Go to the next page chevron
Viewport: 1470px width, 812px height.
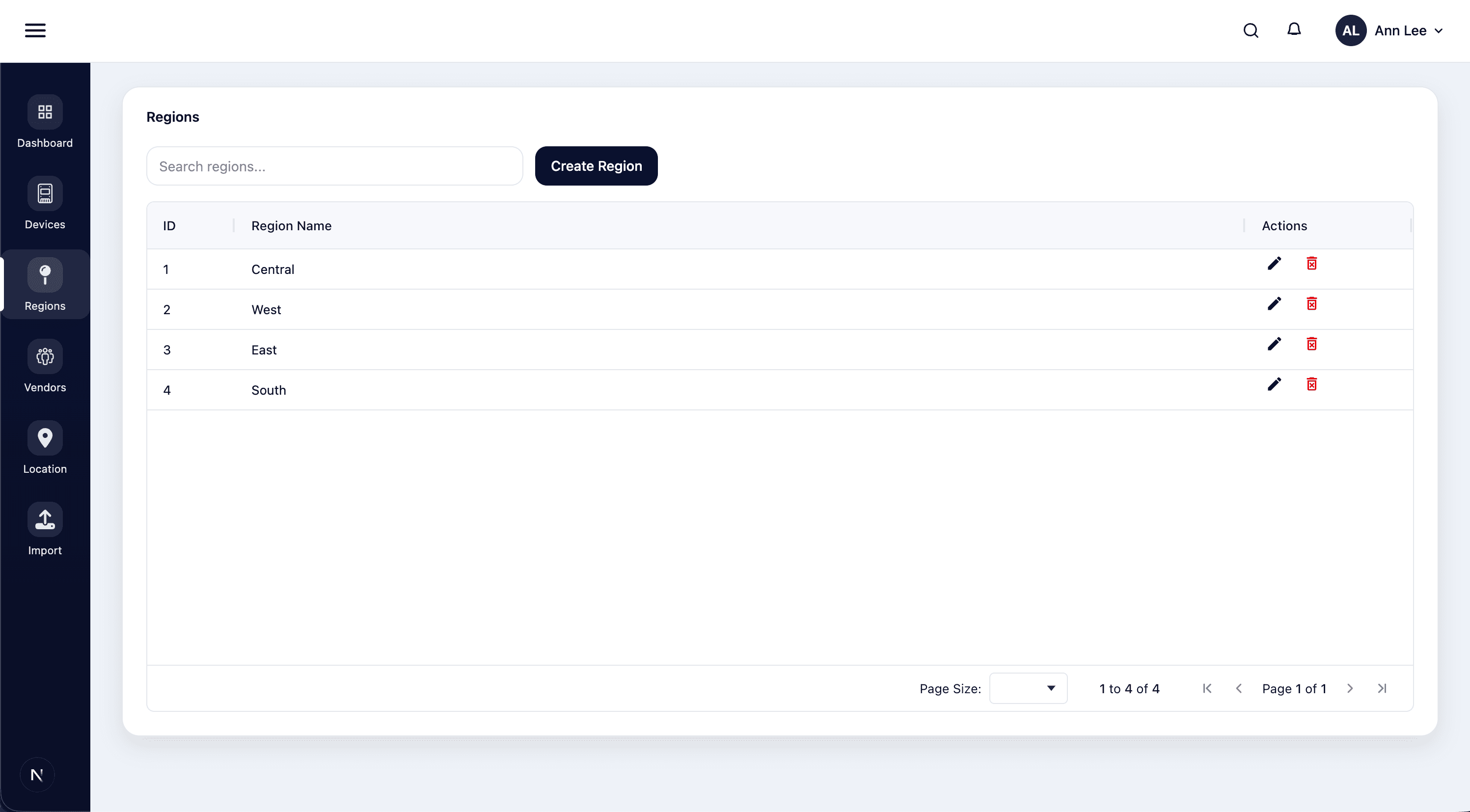(1350, 688)
